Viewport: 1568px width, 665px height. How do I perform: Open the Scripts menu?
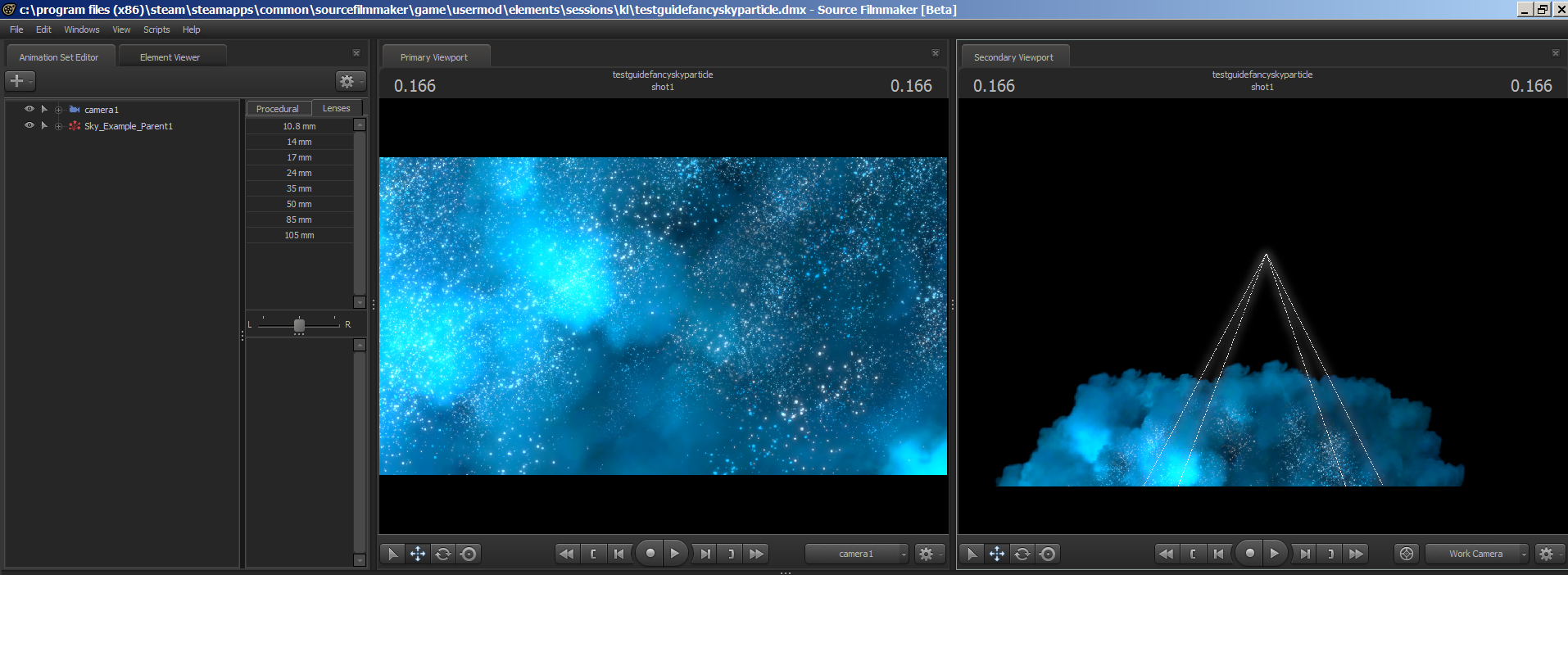[x=156, y=29]
